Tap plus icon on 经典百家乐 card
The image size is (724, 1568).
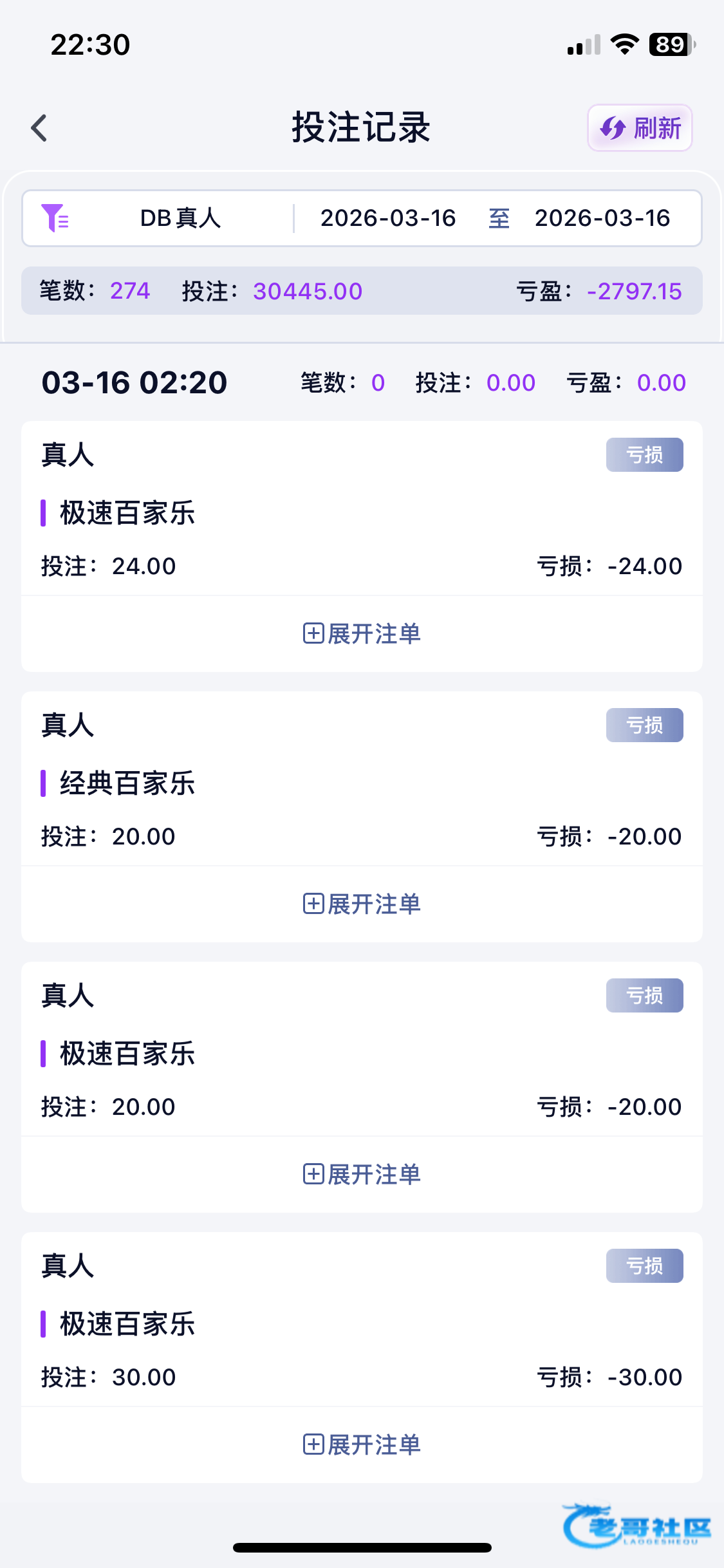pyautogui.click(x=313, y=904)
